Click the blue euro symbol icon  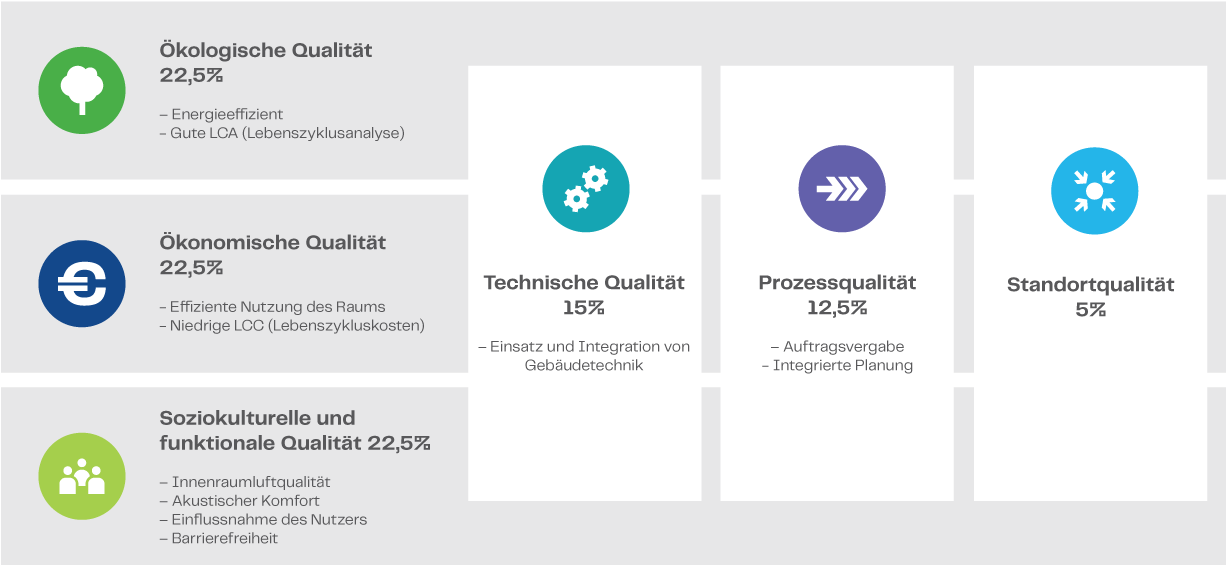pos(82,284)
